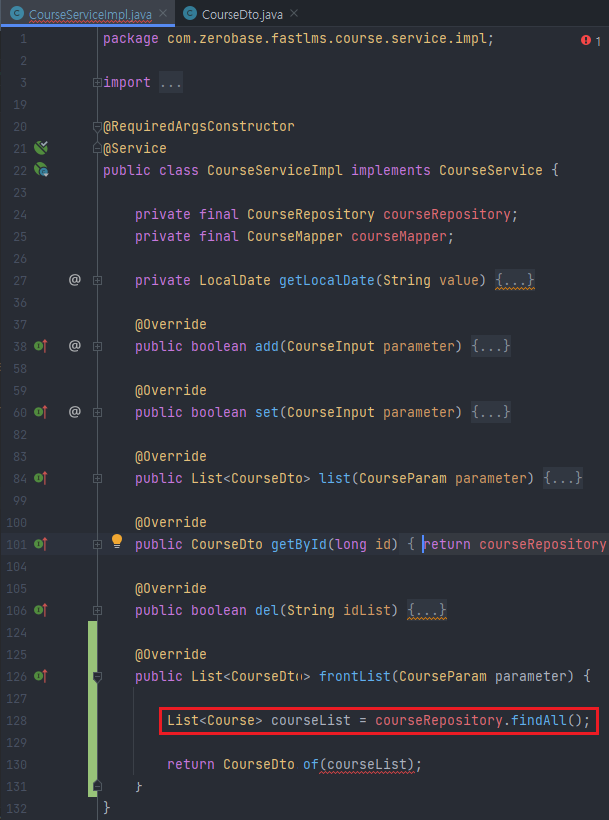Screen dimensions: 609x820
Task: Open the error indicator showing 1 problem
Action: 591,40
